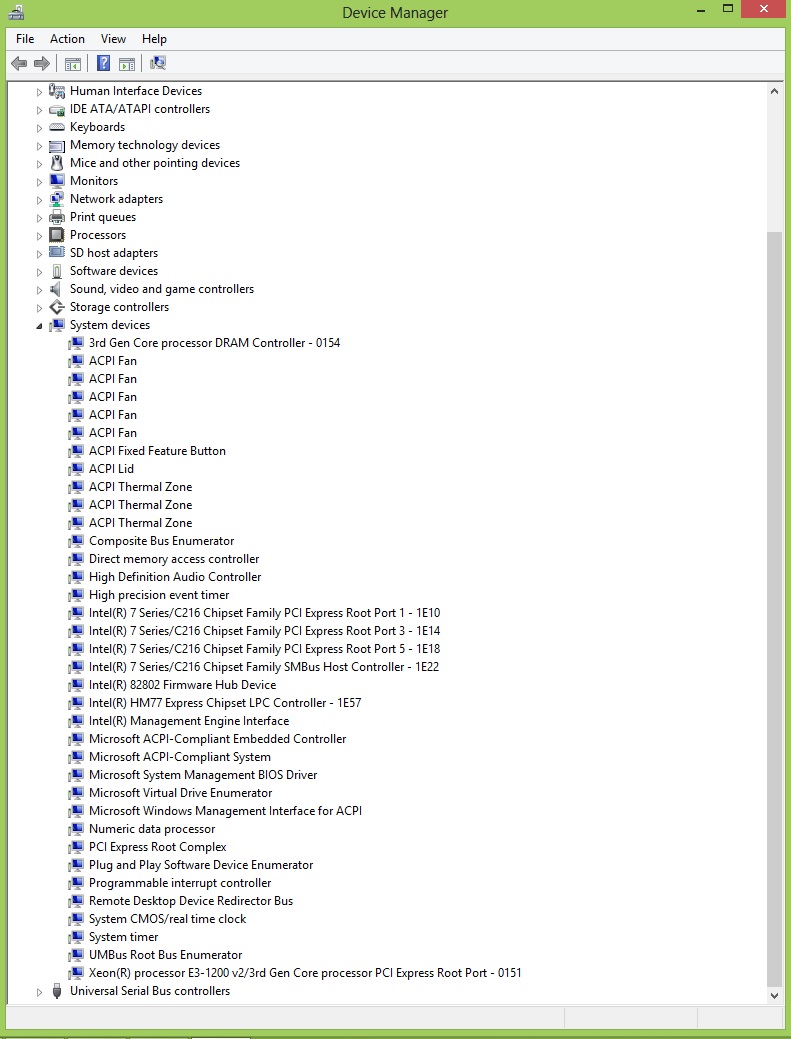This screenshot has height=1039, width=791.
Task: Open the Action menu
Action: 68,39
